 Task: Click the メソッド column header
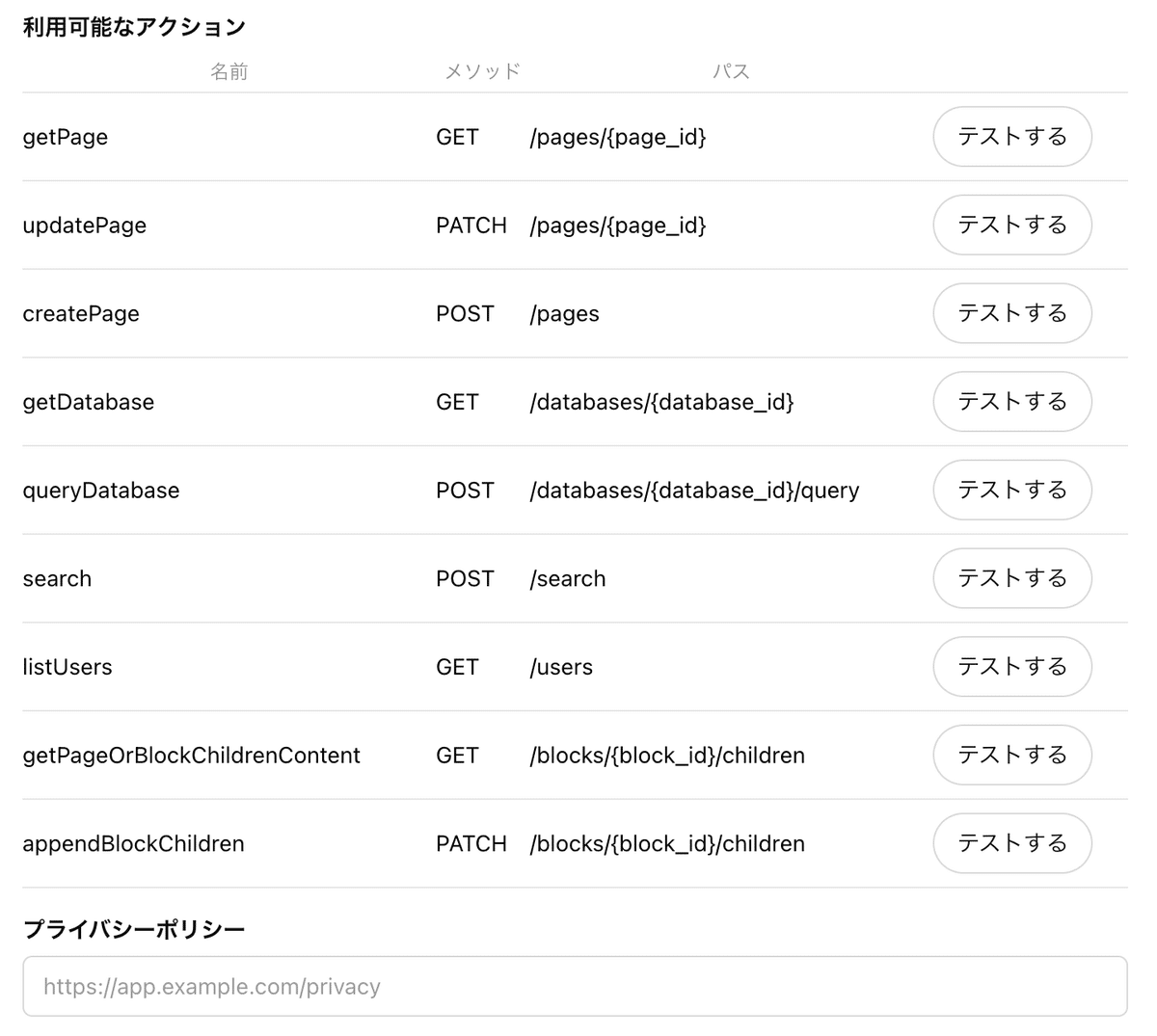[482, 70]
